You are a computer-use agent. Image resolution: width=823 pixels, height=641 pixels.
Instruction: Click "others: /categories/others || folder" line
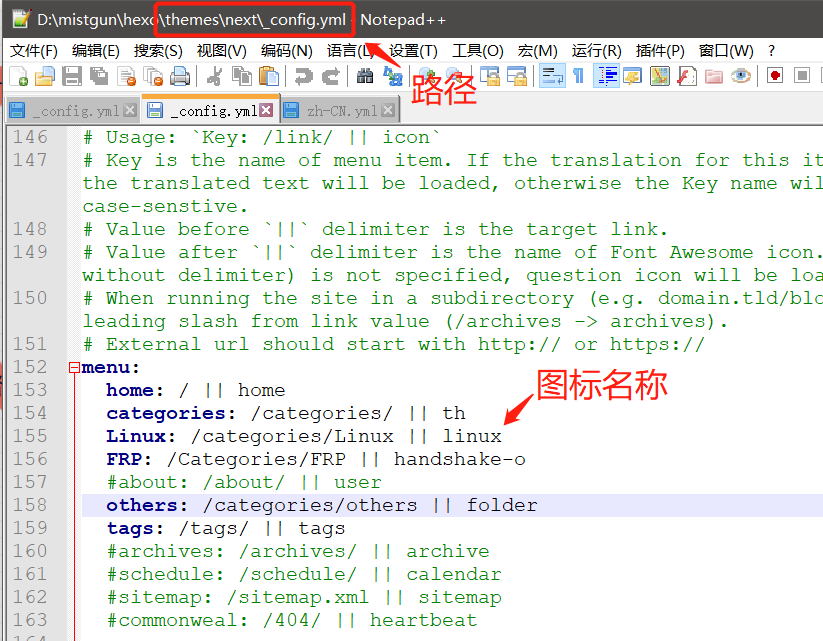[x=321, y=505]
